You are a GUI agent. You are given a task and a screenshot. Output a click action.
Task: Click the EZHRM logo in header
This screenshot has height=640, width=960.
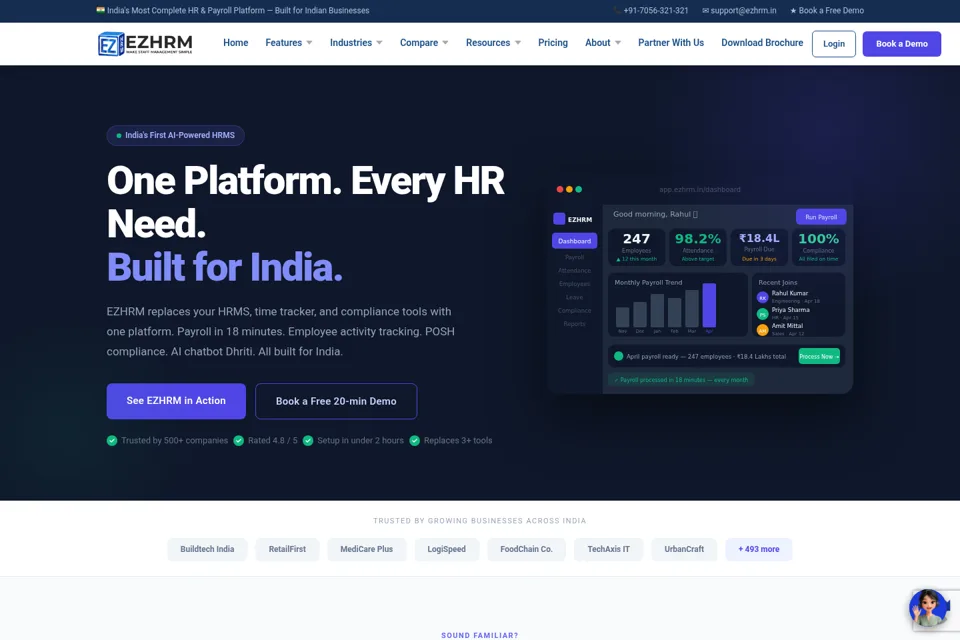click(145, 43)
